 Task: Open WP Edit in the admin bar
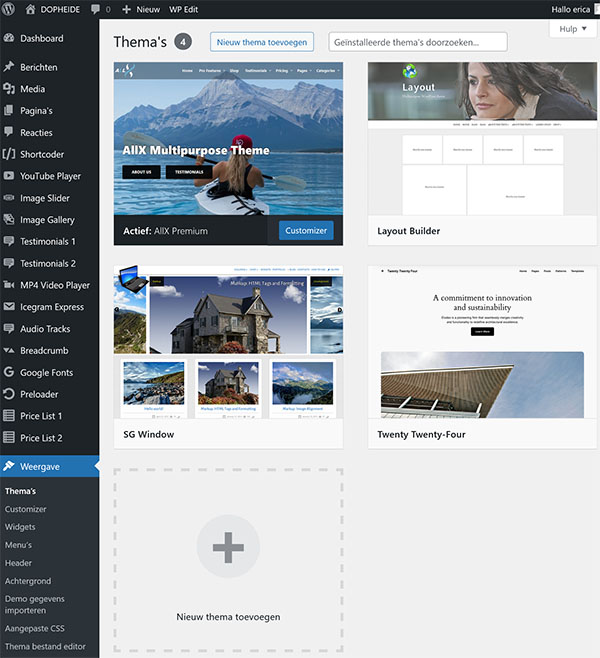point(183,9)
